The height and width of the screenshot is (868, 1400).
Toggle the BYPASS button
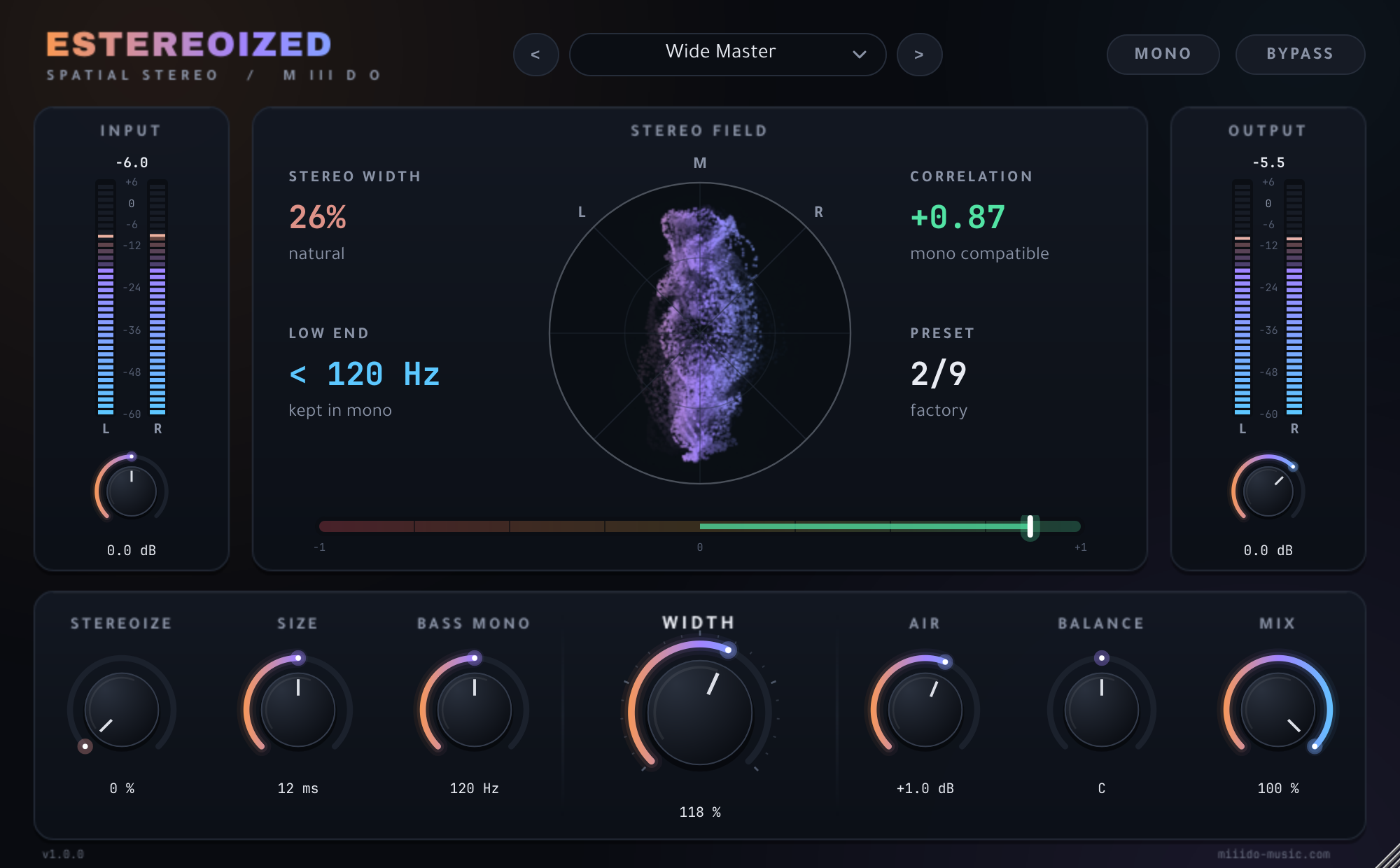[1300, 54]
